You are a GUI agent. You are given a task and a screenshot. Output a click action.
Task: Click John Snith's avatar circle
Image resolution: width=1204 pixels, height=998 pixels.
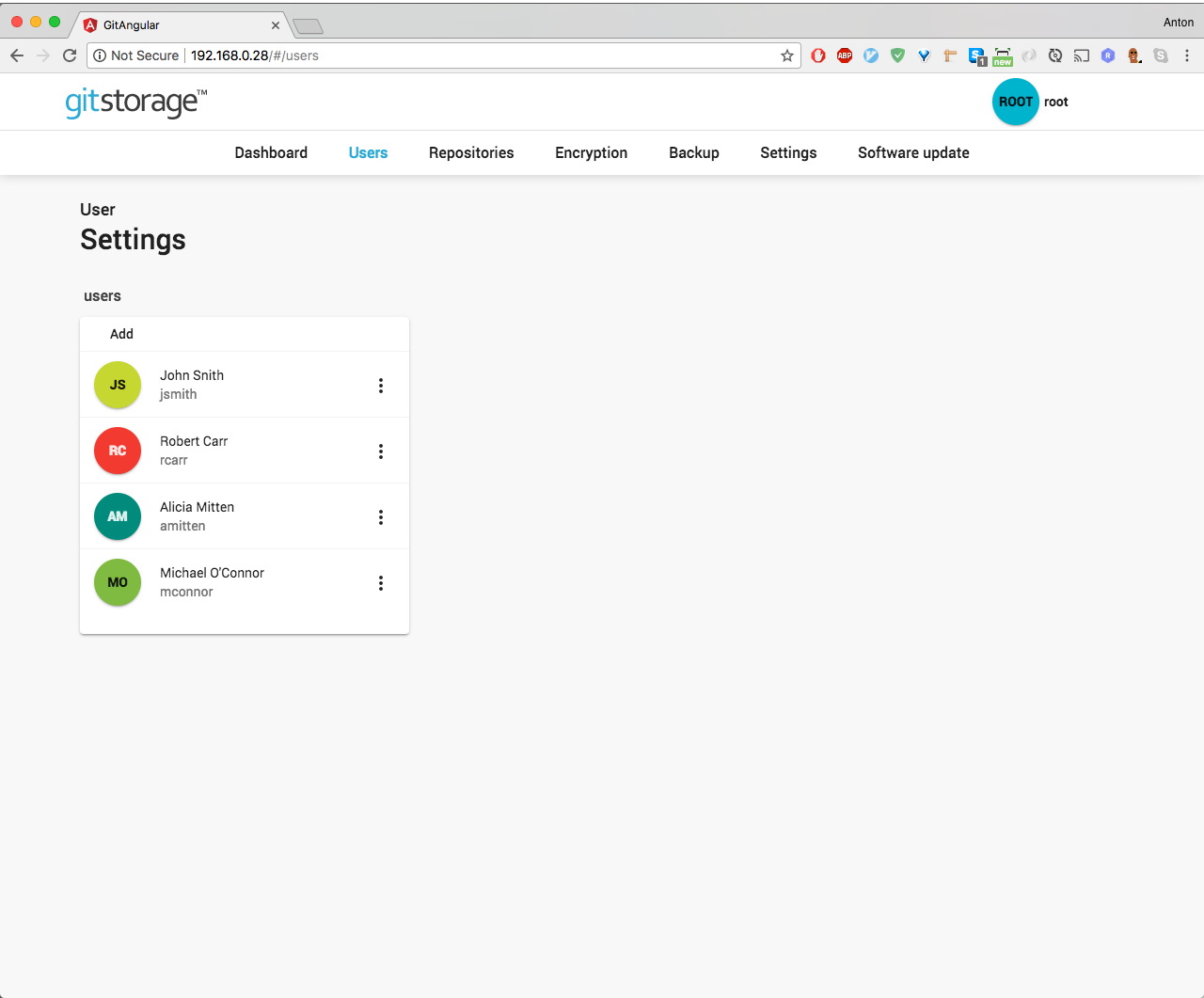pyautogui.click(x=117, y=385)
